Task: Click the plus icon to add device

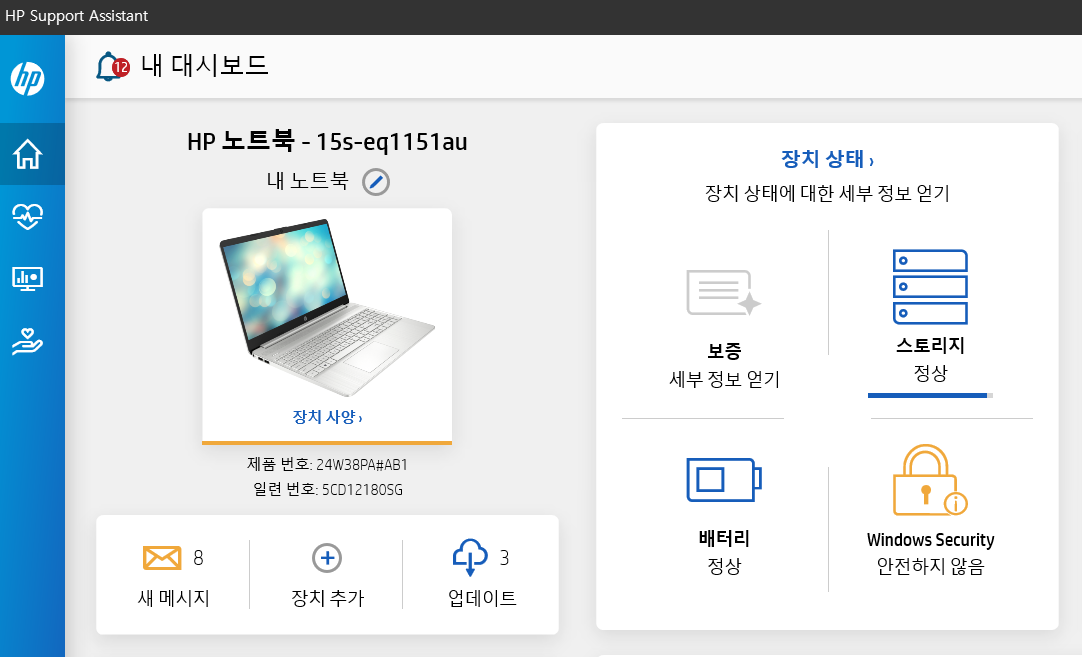Action: pos(327,558)
